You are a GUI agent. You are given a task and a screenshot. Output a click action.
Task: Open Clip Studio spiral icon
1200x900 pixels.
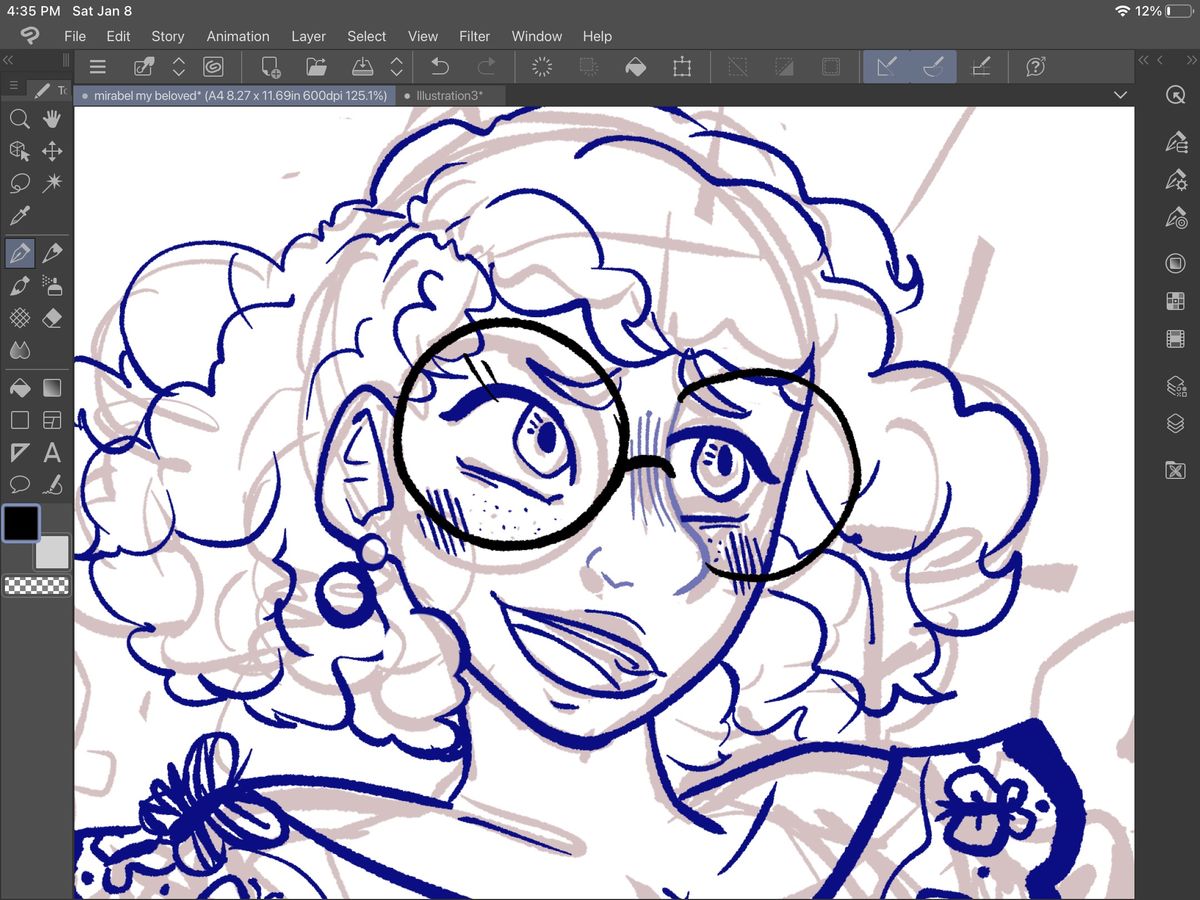coord(213,67)
